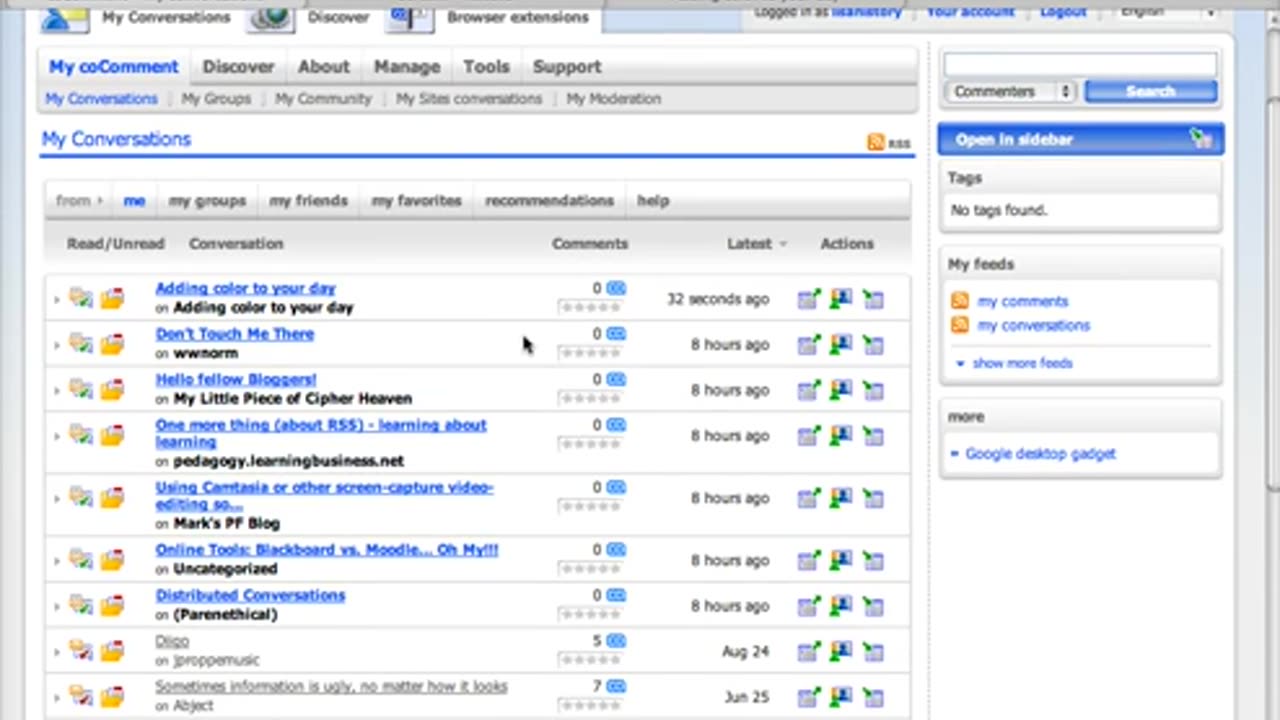Select the My Community sub-tab

click(x=323, y=98)
